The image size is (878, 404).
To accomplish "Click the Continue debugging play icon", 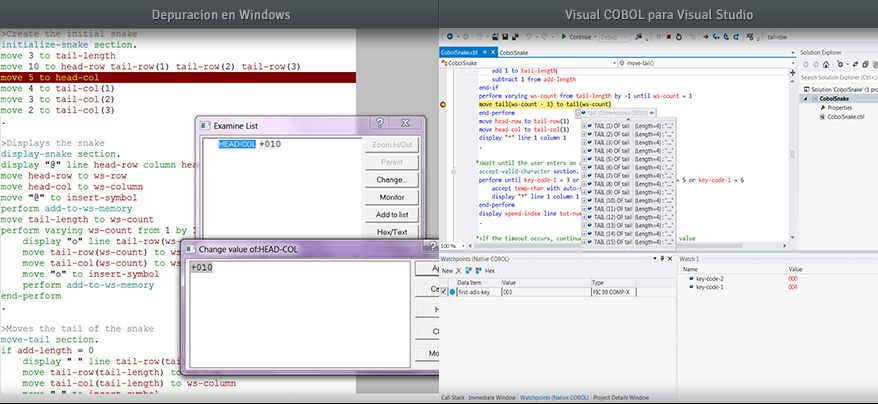I will (564, 36).
